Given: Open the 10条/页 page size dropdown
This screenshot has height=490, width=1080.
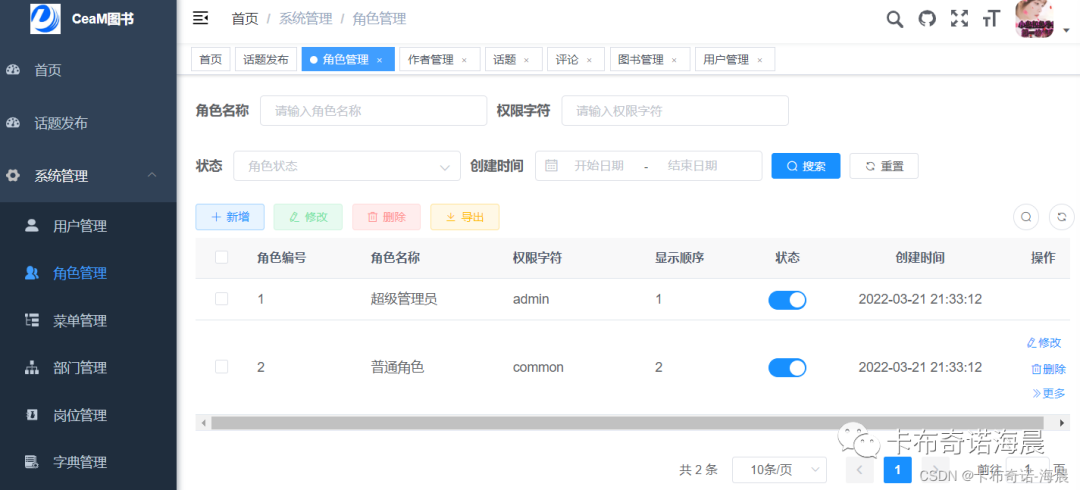Looking at the screenshot, I should tap(779, 470).
